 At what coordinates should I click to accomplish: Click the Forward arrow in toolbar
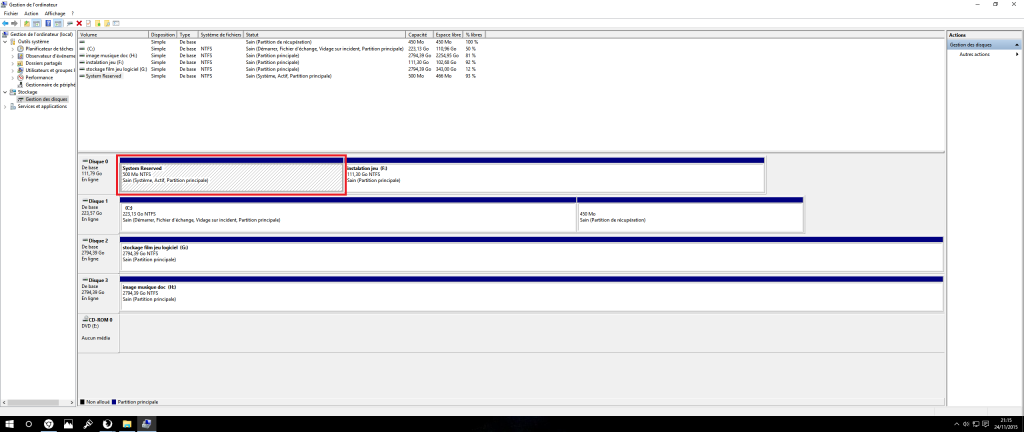click(14, 23)
